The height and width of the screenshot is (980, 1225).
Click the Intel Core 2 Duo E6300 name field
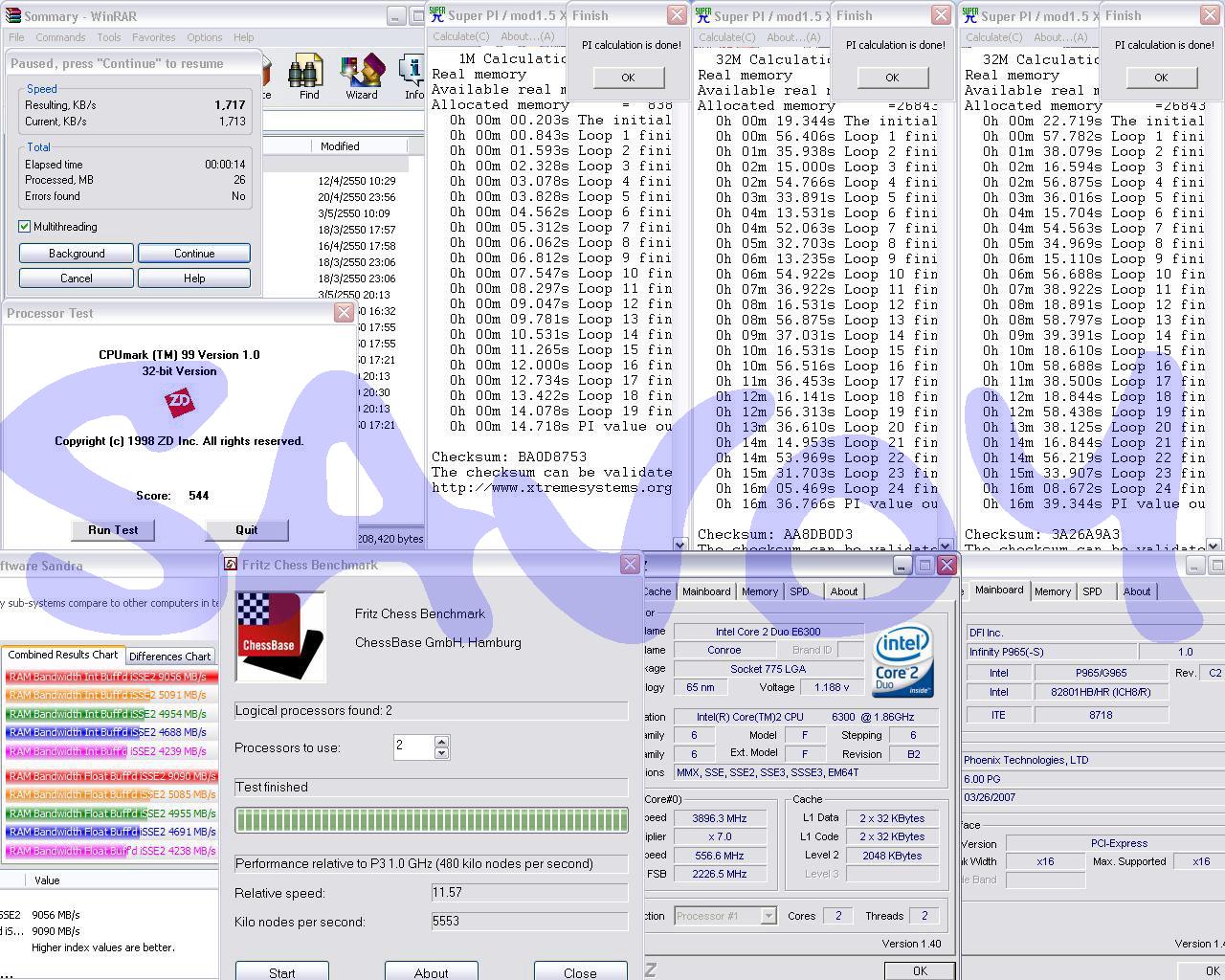click(x=768, y=632)
